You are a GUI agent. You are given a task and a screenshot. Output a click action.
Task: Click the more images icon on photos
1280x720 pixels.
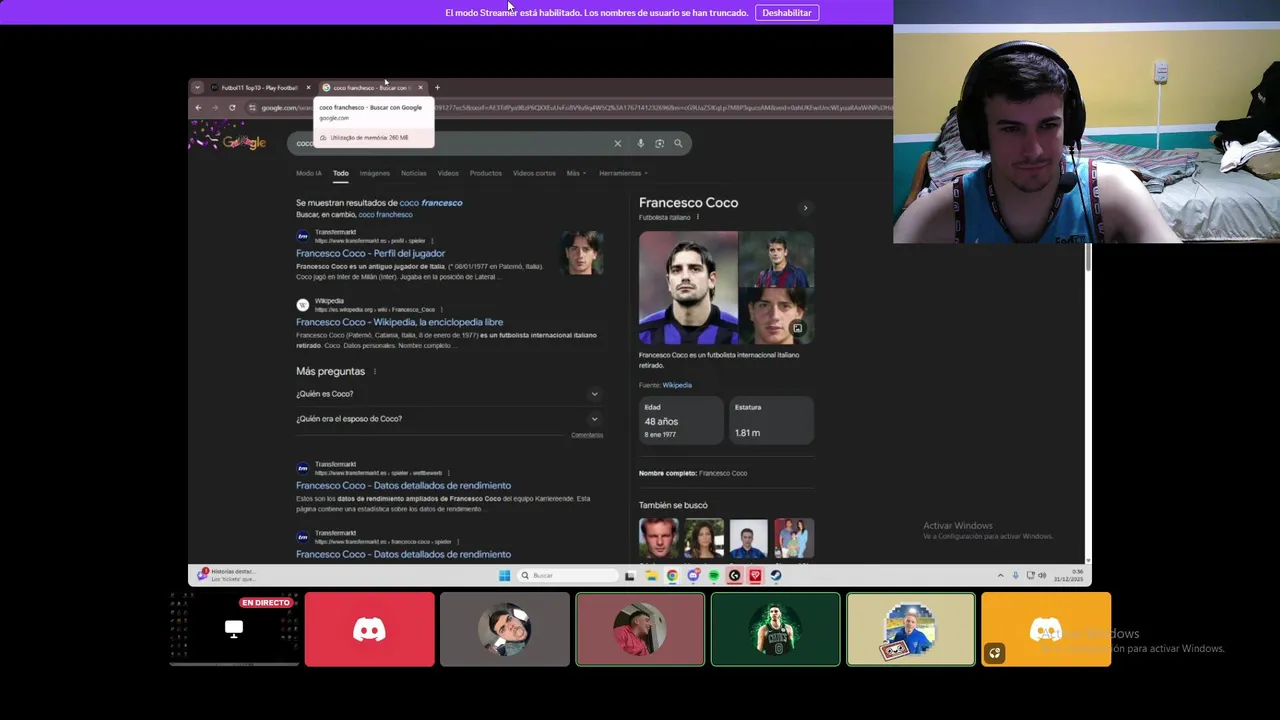(x=797, y=328)
